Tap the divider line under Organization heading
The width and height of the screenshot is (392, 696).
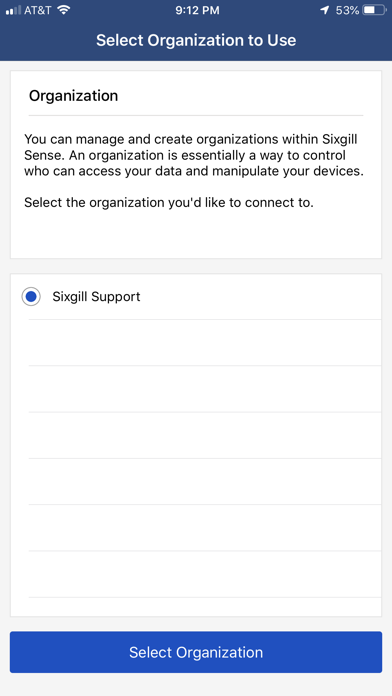pos(196,115)
